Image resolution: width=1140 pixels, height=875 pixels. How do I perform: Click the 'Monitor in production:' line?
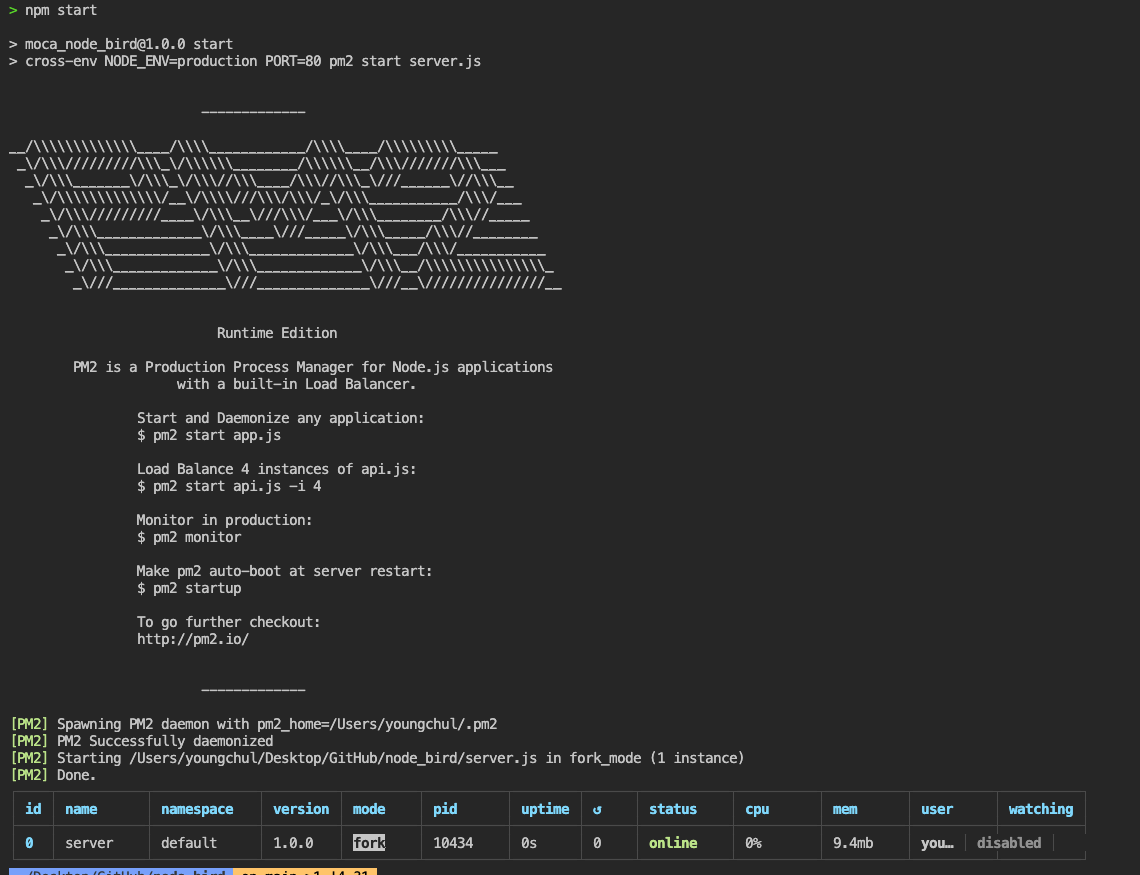(224, 520)
